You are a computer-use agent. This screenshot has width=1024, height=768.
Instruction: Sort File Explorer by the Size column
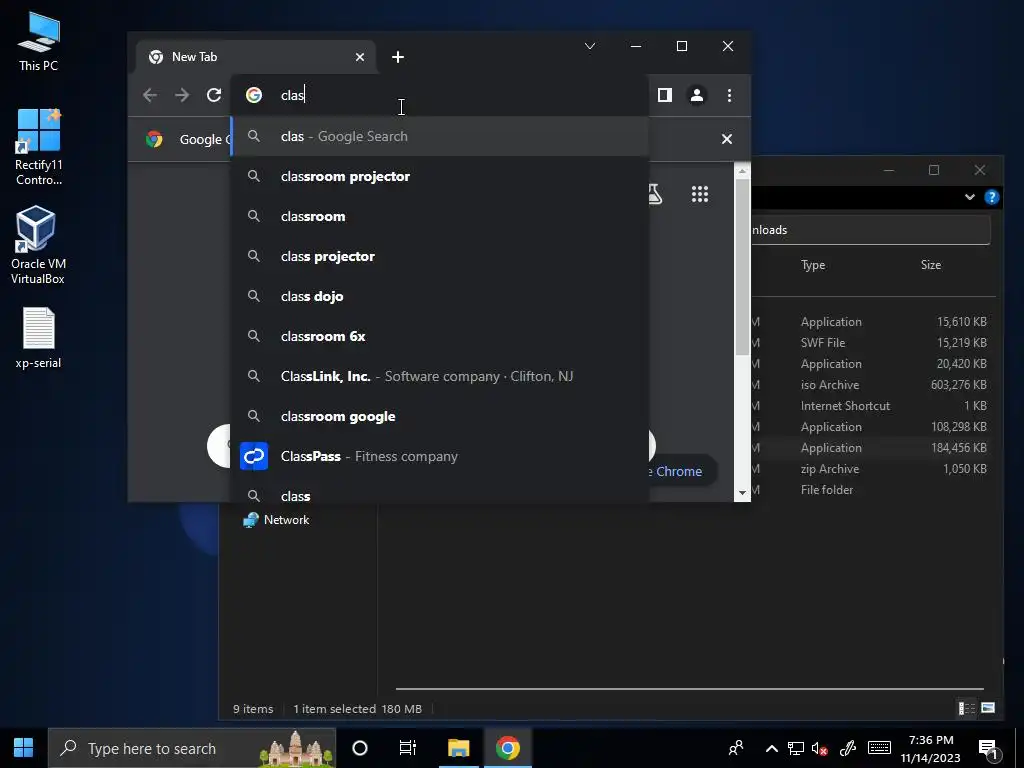click(931, 265)
